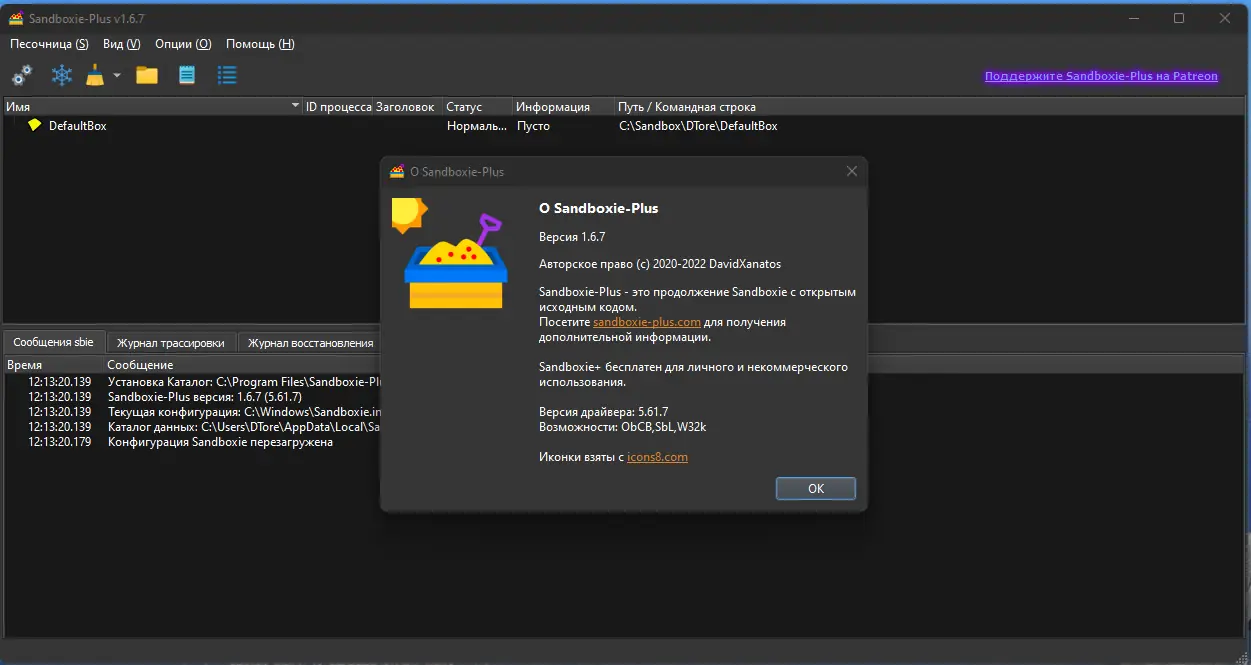The width and height of the screenshot is (1251, 665).
Task: Switch to the Журнал трассировки tab
Action: pos(170,343)
